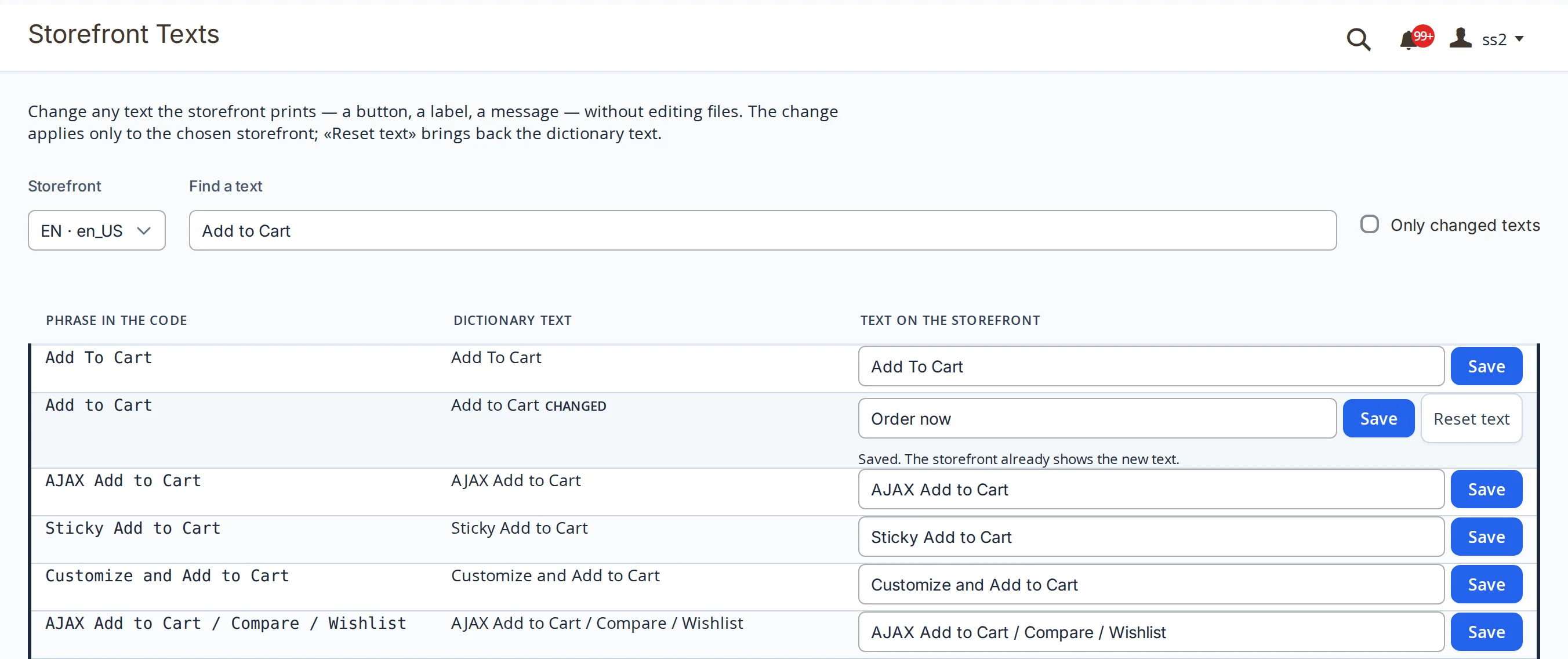Edit the Add To Cart storefront text field
1568x659 pixels.
pos(1150,366)
